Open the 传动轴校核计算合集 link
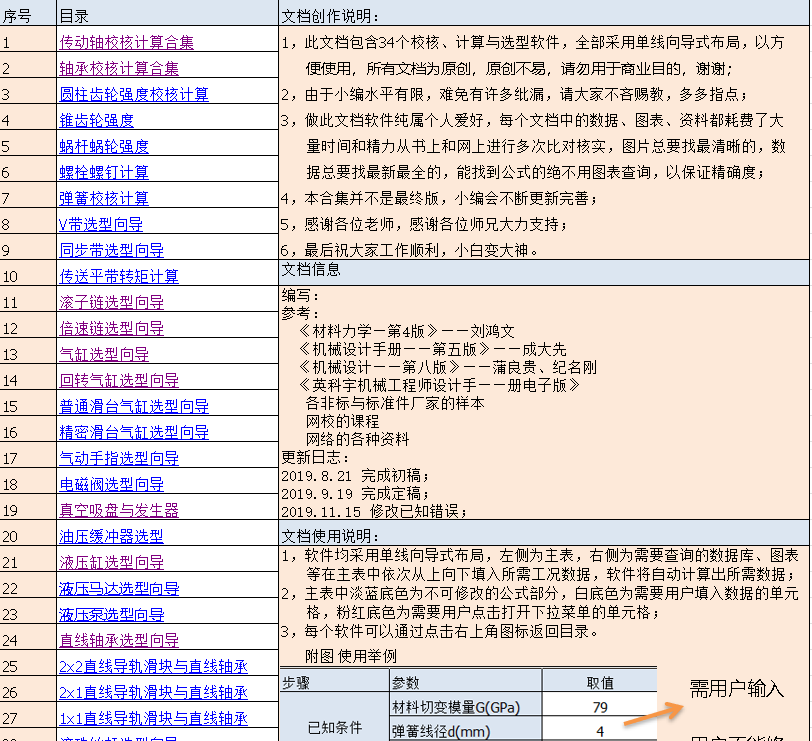812x741 pixels. click(x=126, y=42)
